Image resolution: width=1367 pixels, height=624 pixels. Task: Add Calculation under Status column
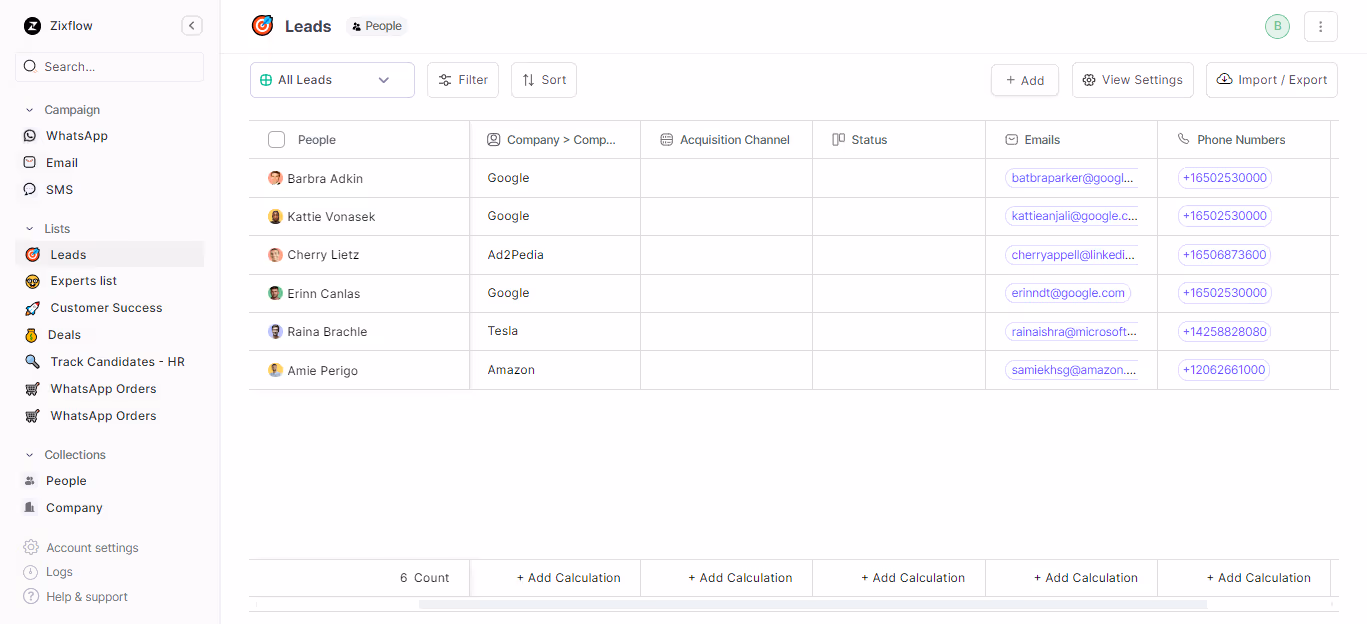point(913,578)
